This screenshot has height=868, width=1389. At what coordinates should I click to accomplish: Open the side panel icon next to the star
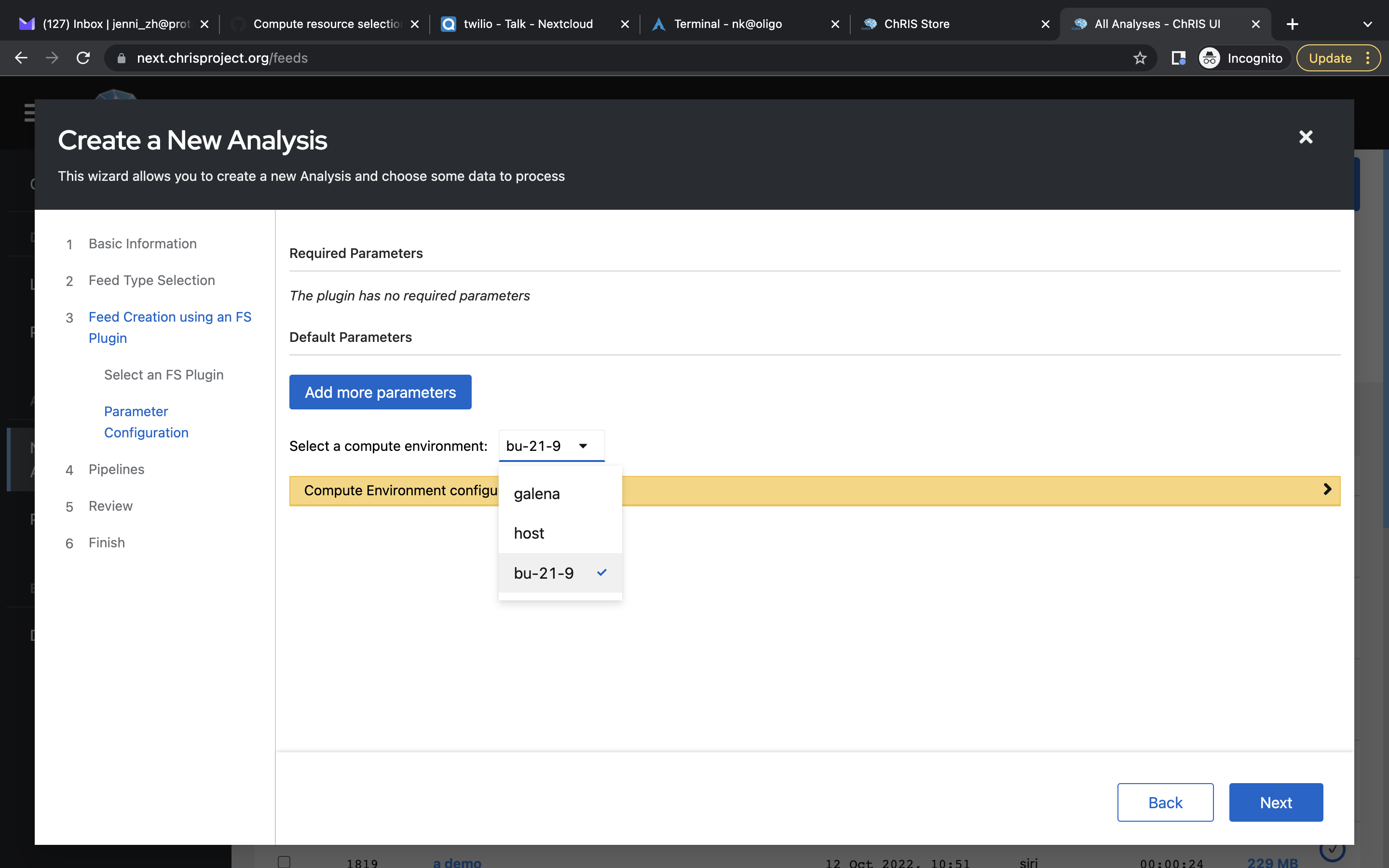tap(1178, 57)
